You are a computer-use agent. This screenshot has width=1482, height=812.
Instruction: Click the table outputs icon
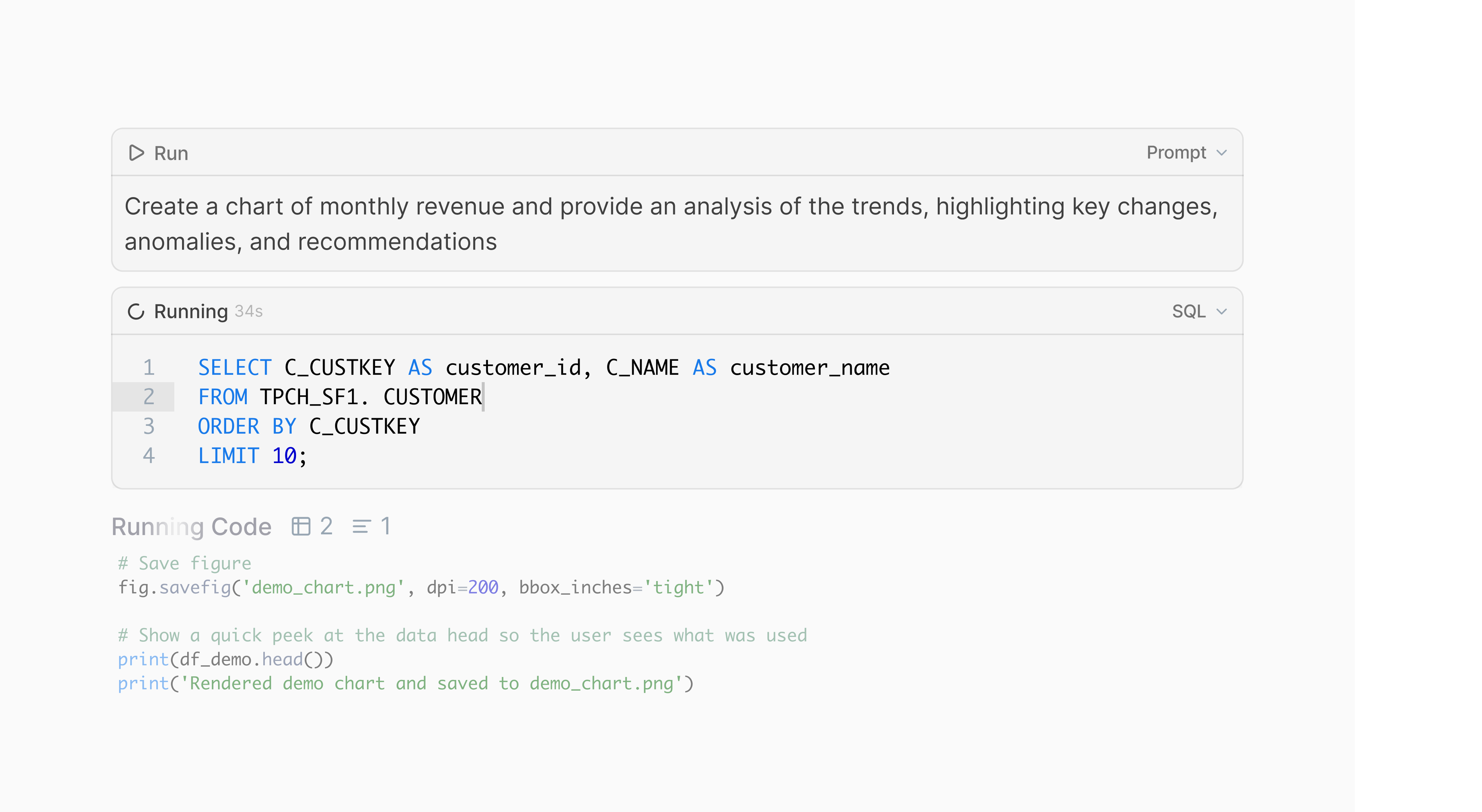(x=301, y=526)
